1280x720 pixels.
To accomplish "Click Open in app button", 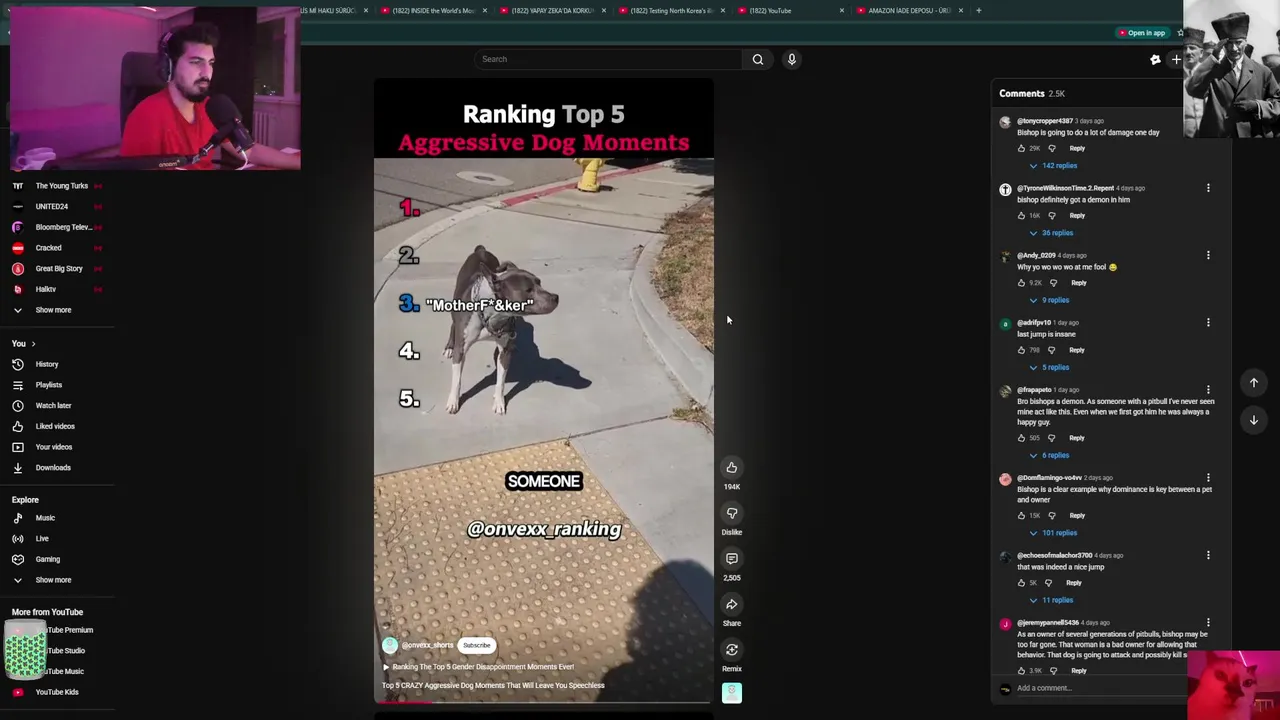I will click(1142, 33).
